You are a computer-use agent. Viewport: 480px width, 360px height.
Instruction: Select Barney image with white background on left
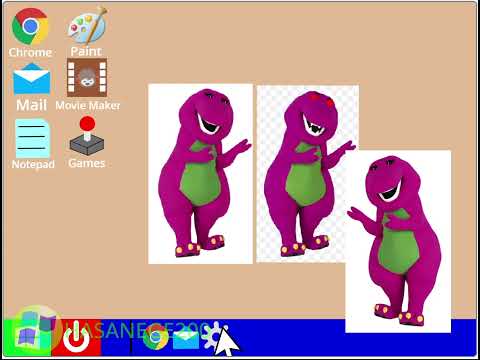pos(200,174)
